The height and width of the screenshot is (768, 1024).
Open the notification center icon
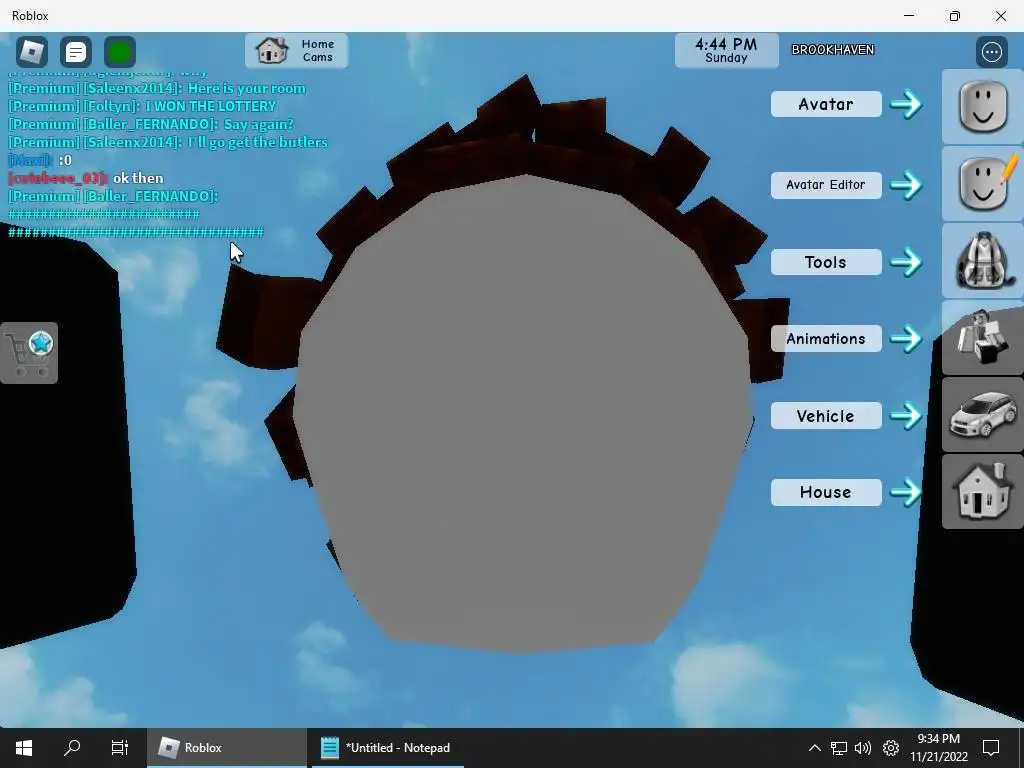(991, 748)
